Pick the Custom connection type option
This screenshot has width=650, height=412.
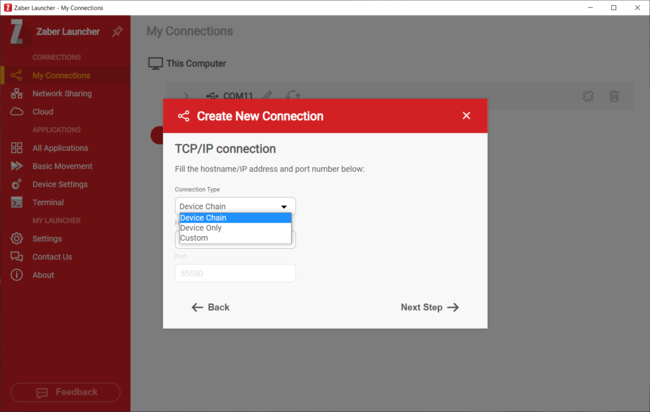[x=235, y=238]
